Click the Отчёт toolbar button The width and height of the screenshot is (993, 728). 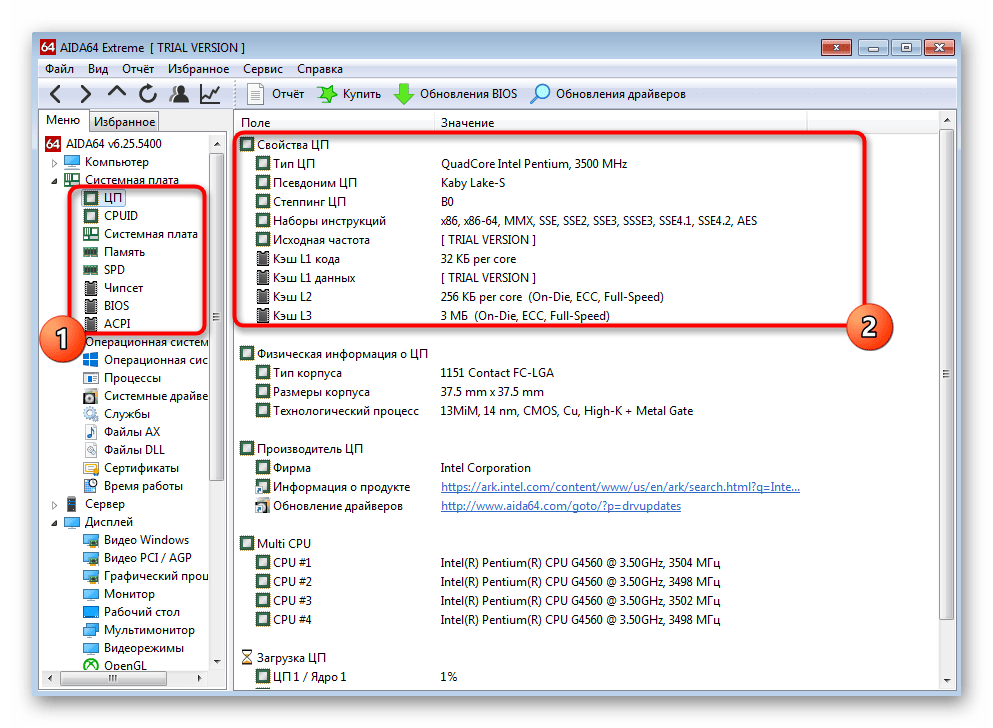pyautogui.click(x=276, y=94)
